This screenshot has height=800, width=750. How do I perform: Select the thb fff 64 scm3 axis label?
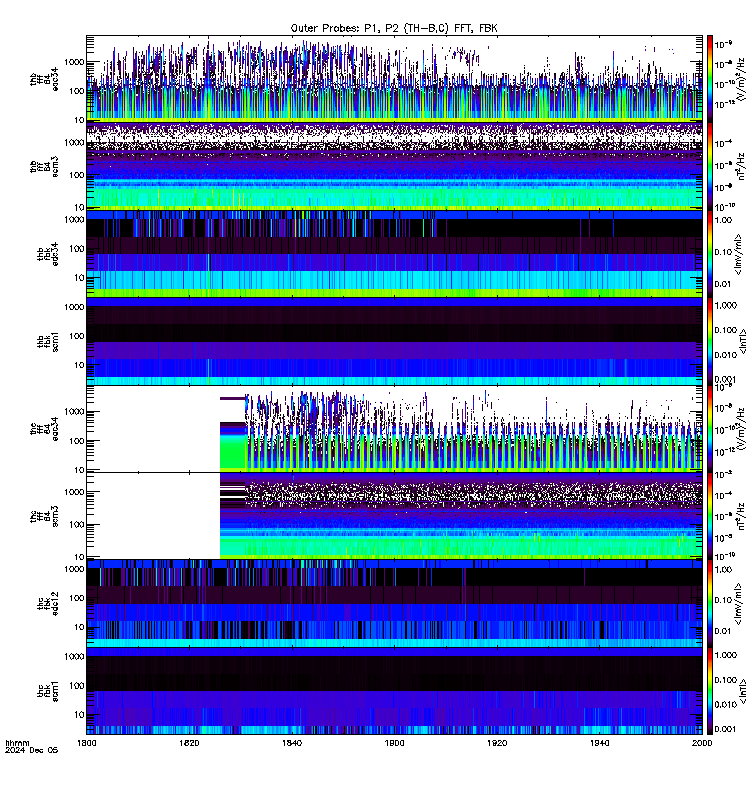[44, 166]
